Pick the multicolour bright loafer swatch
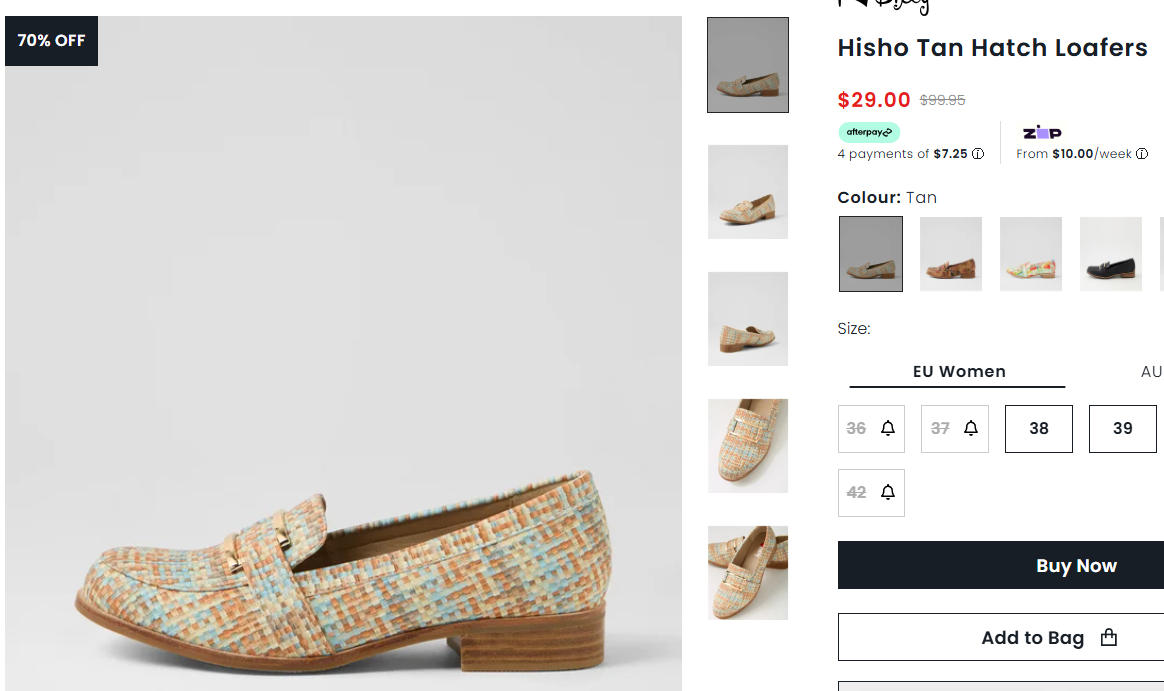Image resolution: width=1164 pixels, height=691 pixels. click(1031, 254)
